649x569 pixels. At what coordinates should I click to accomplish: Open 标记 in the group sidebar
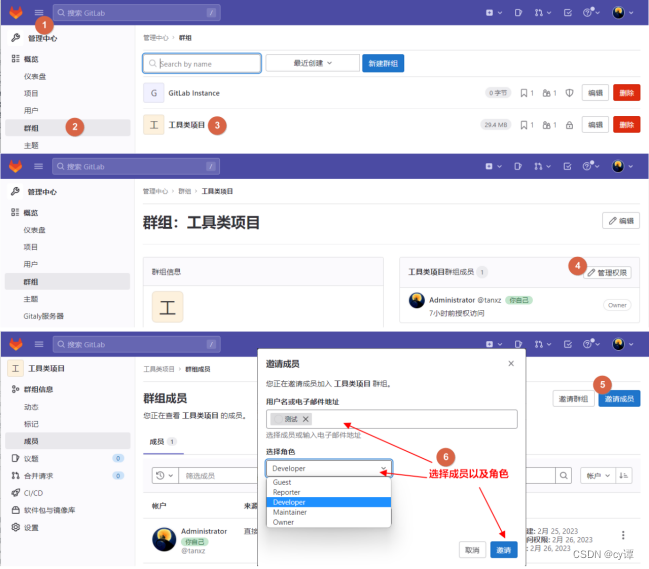pyautogui.click(x=31, y=424)
